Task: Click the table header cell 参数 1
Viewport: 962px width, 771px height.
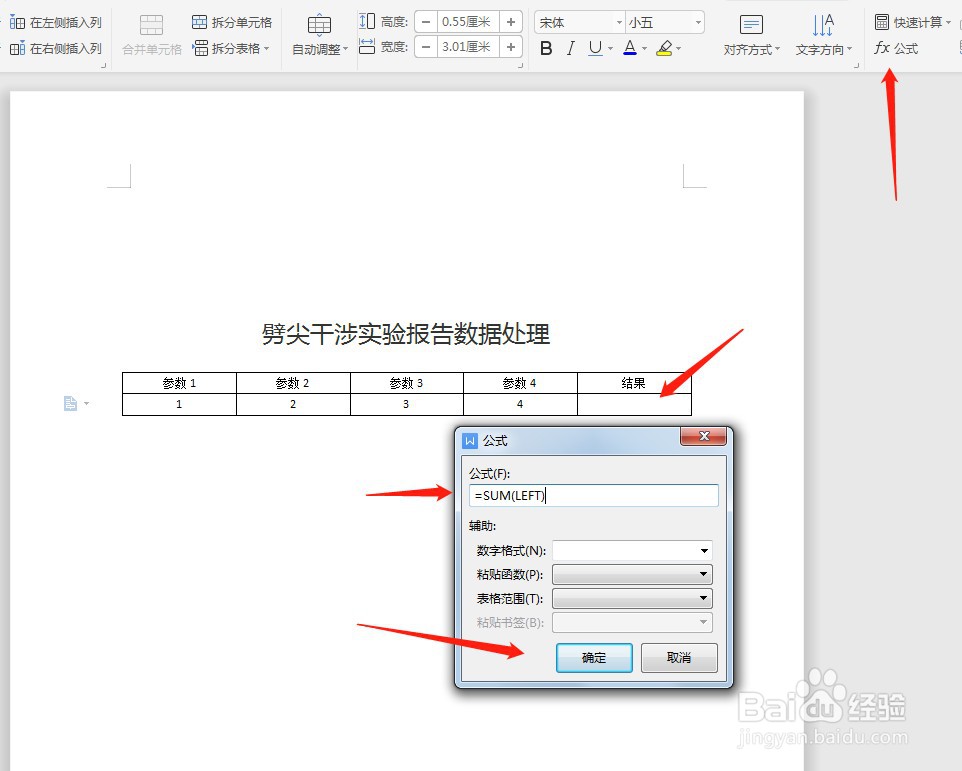Action: (x=179, y=383)
